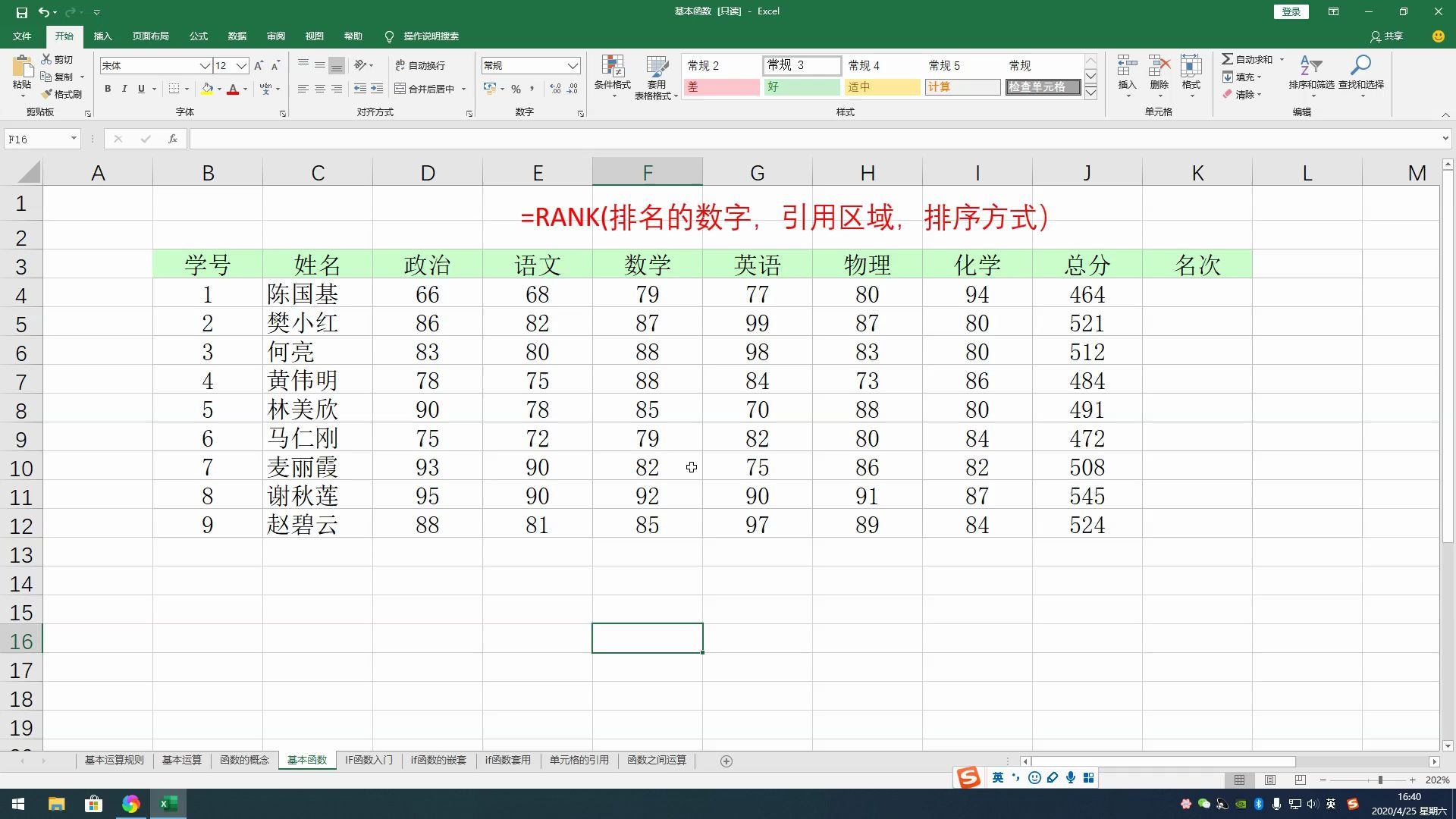Click the text Orientation icon
Image resolution: width=1456 pixels, height=819 pixels.
click(x=361, y=65)
